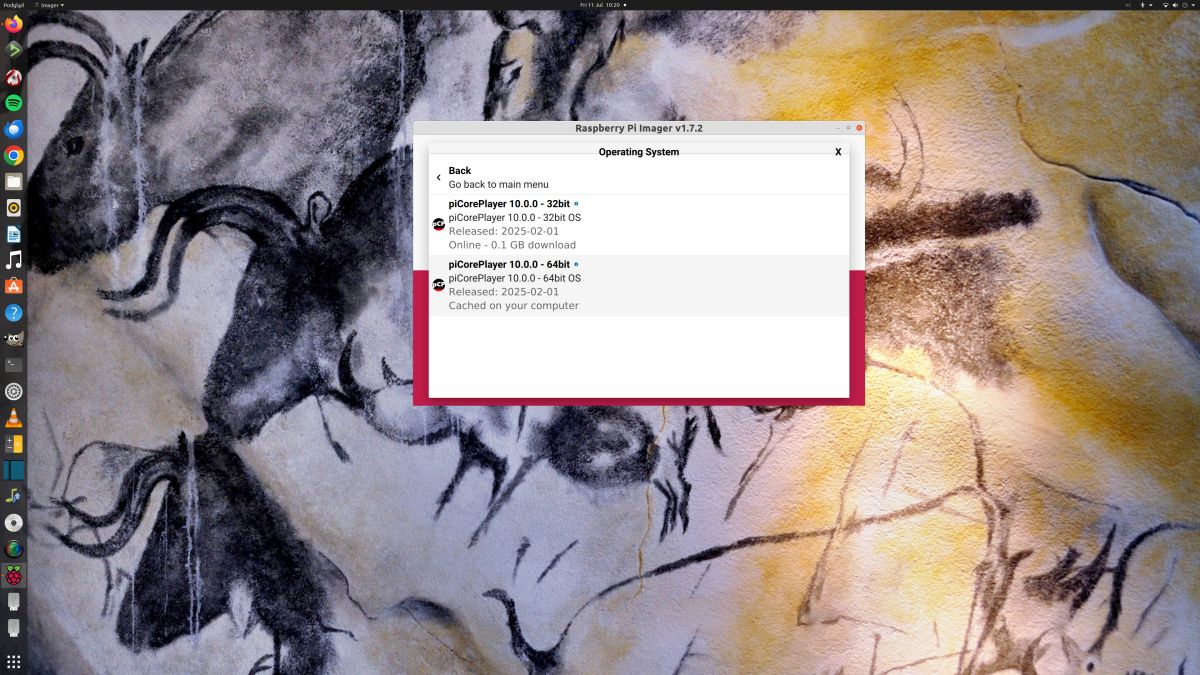Click release date under the 32bit entry
The width and height of the screenshot is (1200, 675).
503,231
